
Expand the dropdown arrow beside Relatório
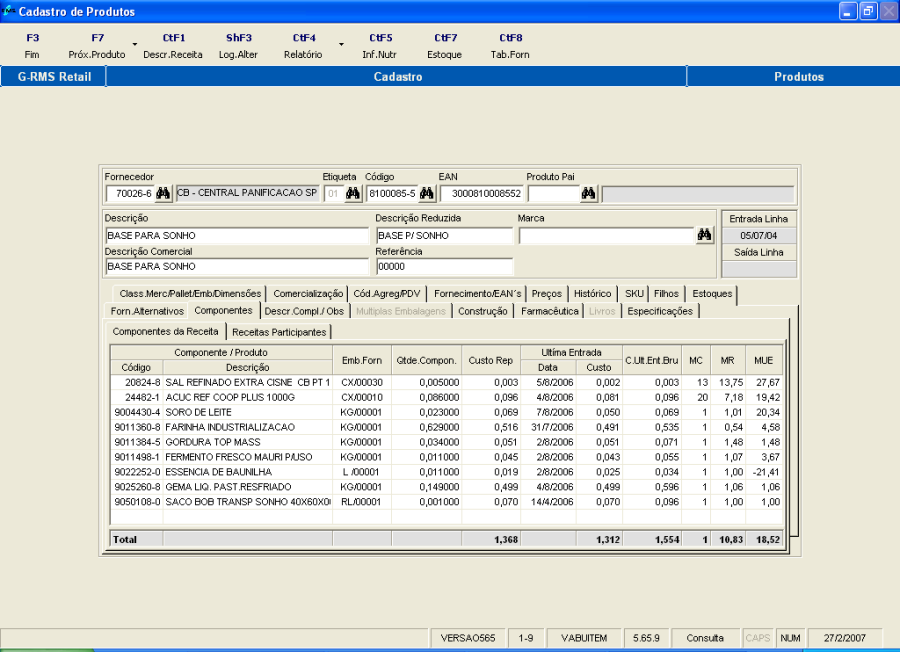click(341, 45)
